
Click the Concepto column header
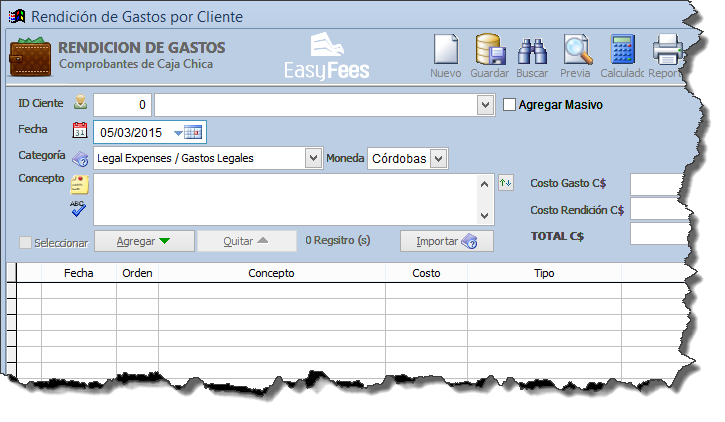[x=271, y=272]
